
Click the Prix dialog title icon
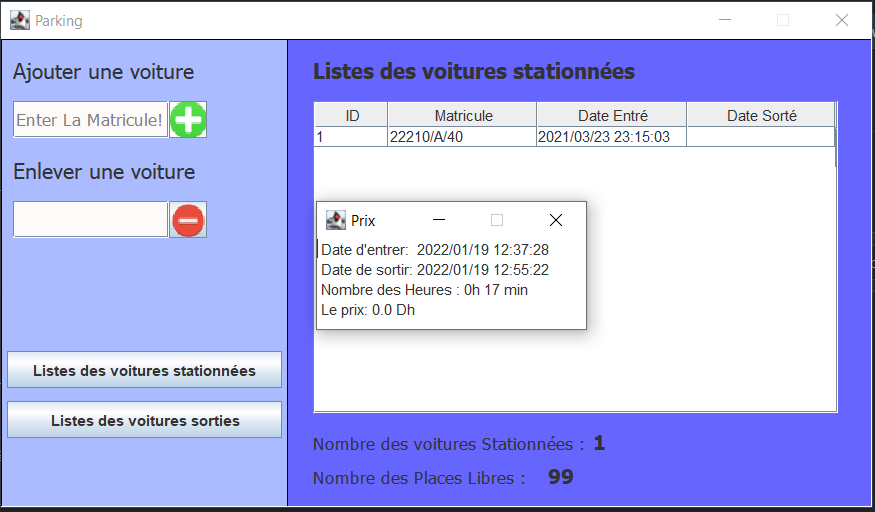(x=335, y=220)
